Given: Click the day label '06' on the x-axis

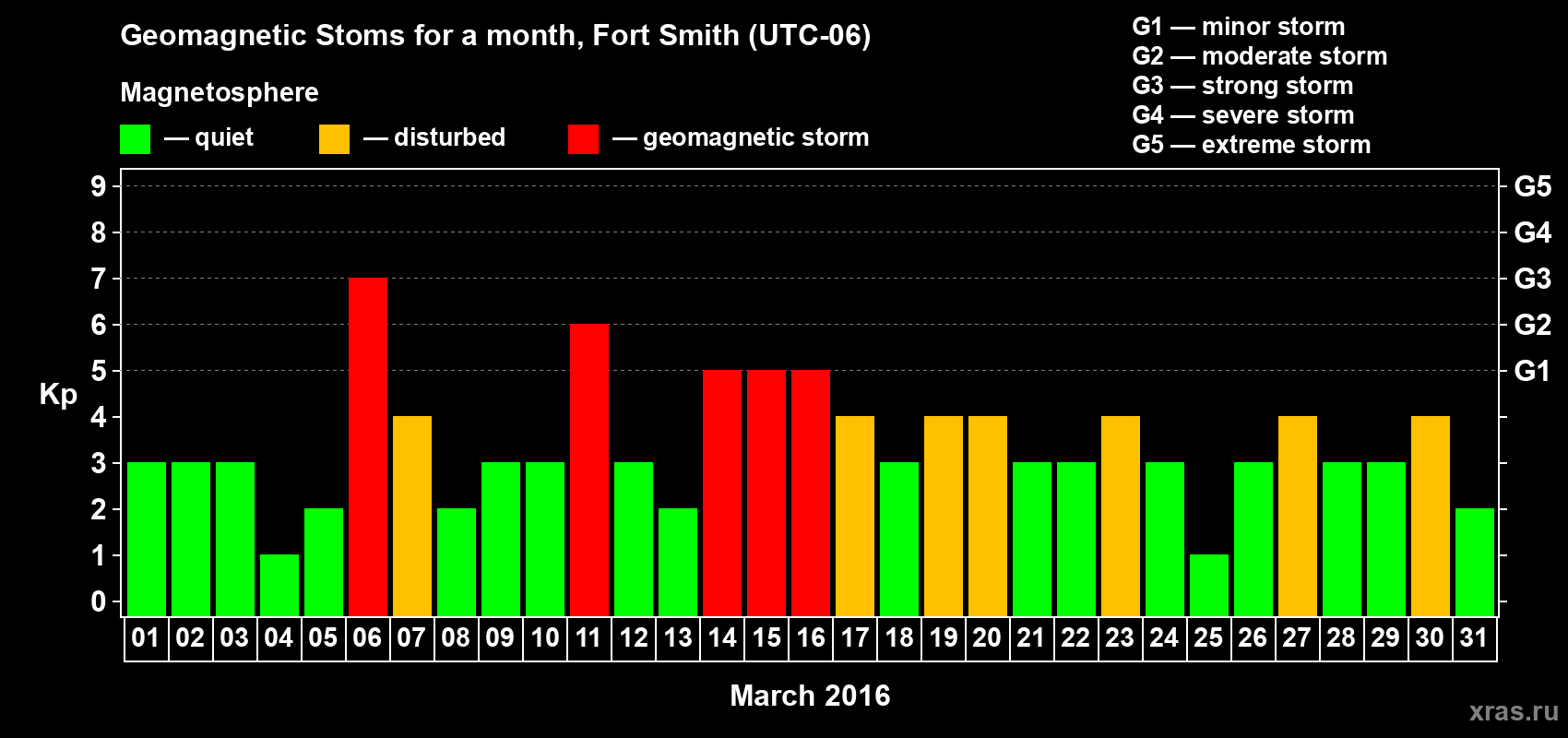Looking at the screenshot, I should click(367, 638).
